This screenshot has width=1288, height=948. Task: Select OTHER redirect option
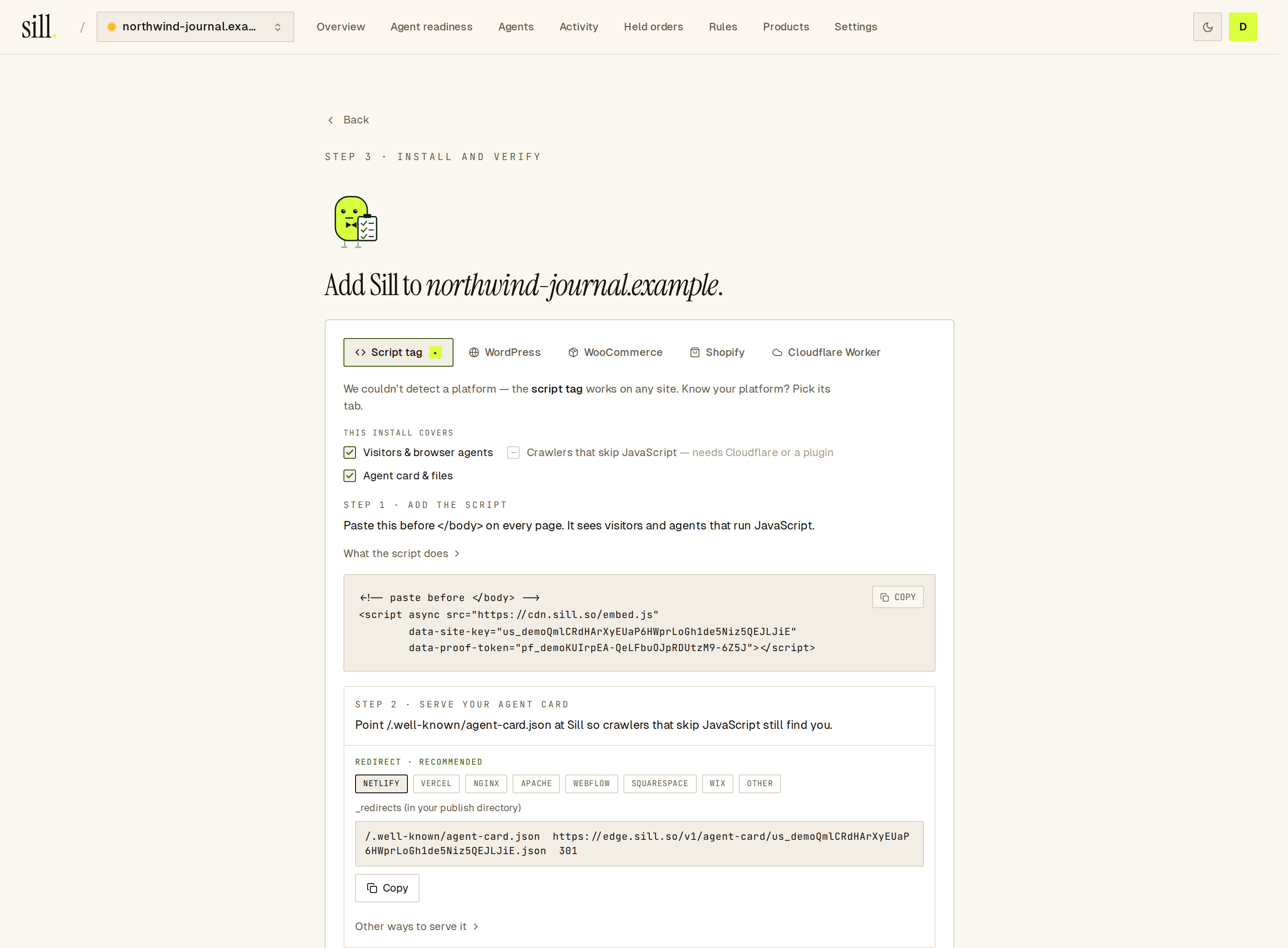pos(759,783)
